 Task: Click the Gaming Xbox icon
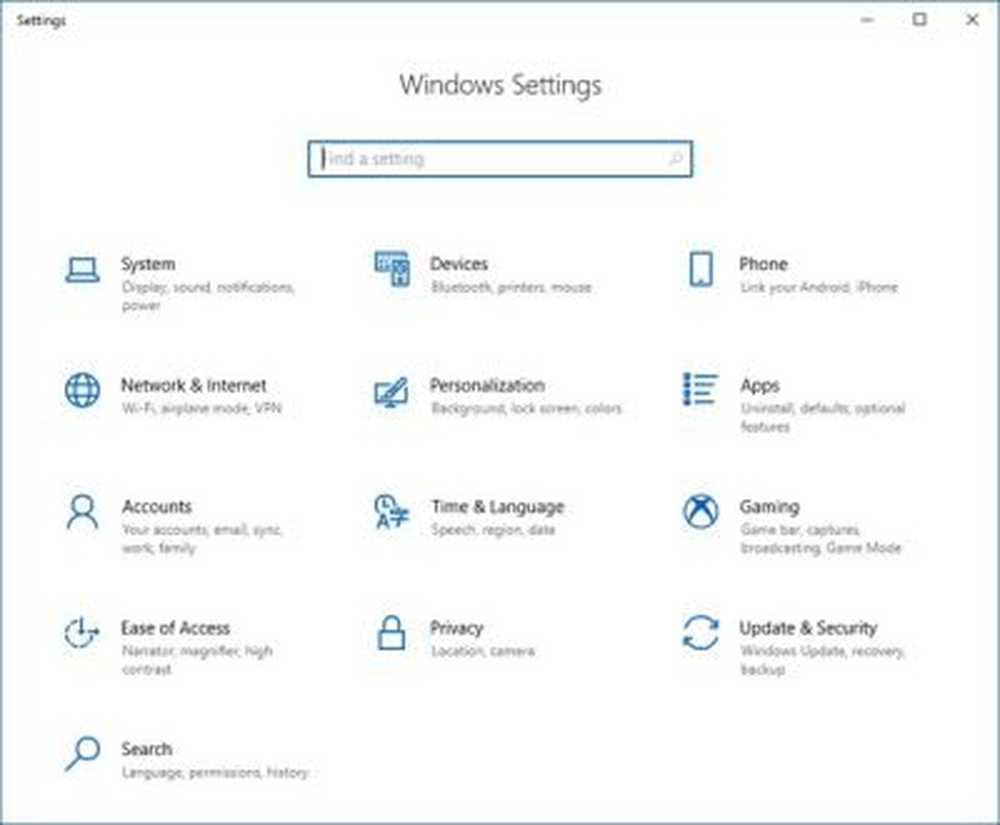click(x=700, y=512)
